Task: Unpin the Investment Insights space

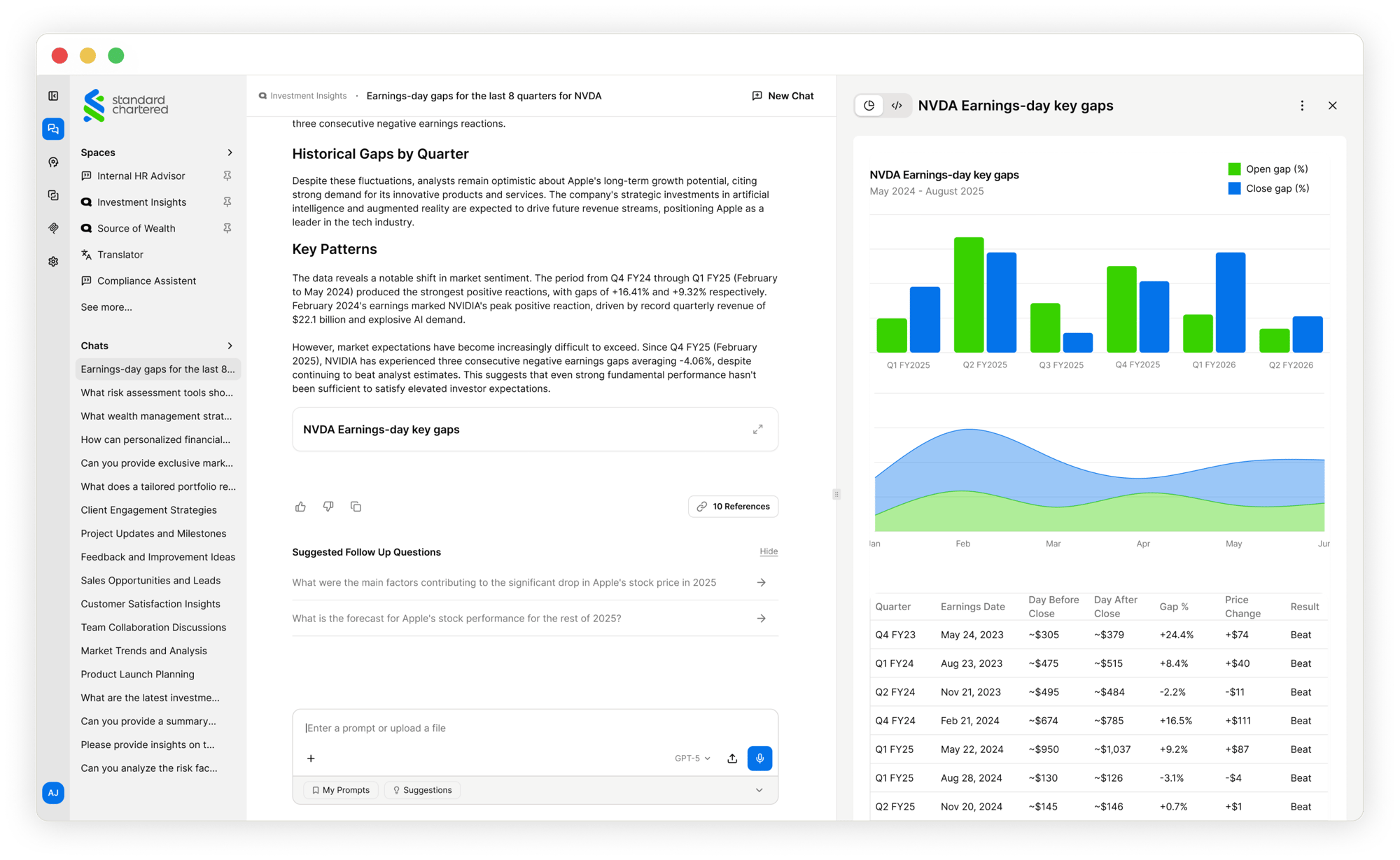Action: click(227, 202)
